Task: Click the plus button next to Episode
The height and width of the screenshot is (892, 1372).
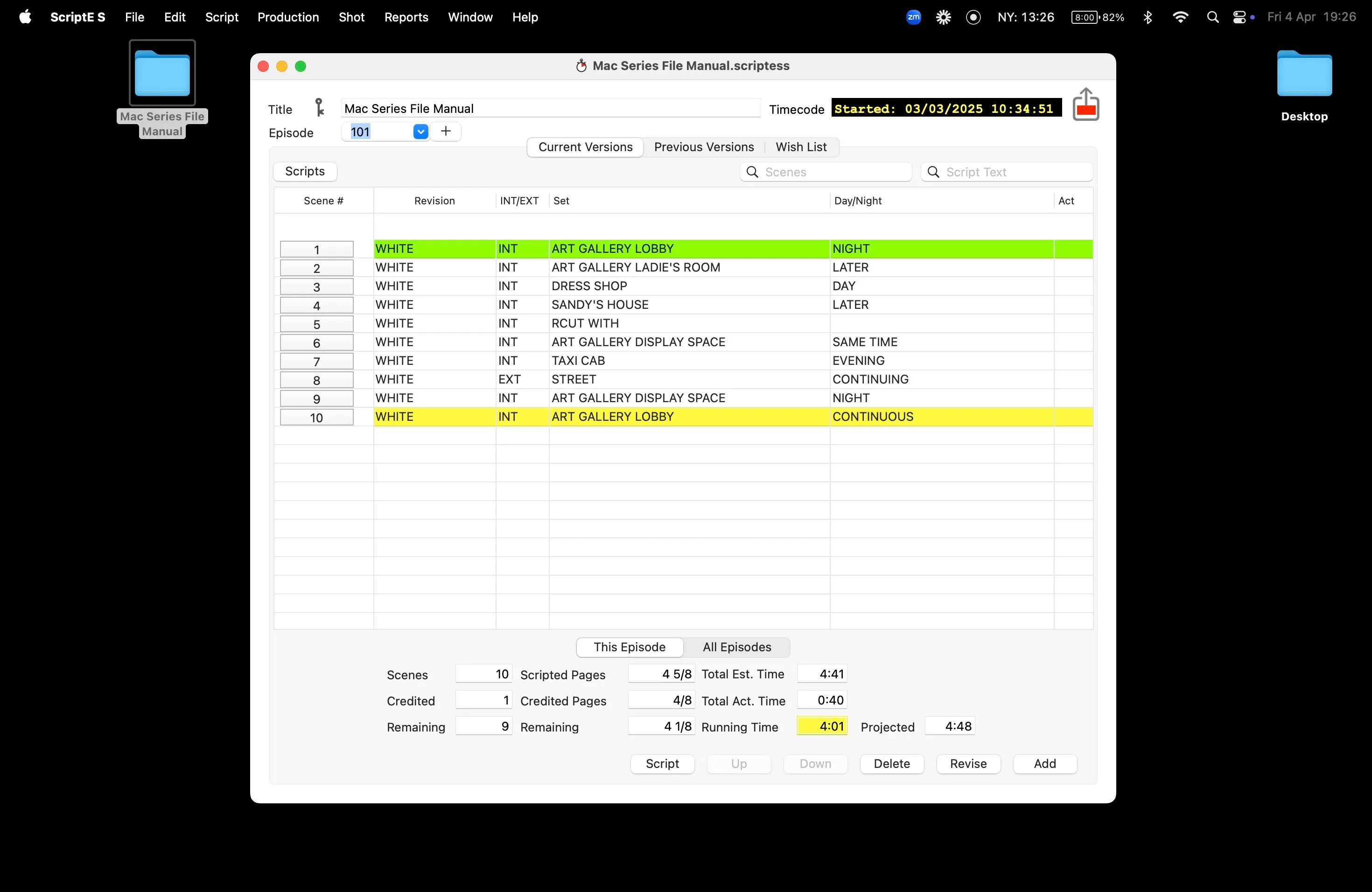Action: point(446,132)
